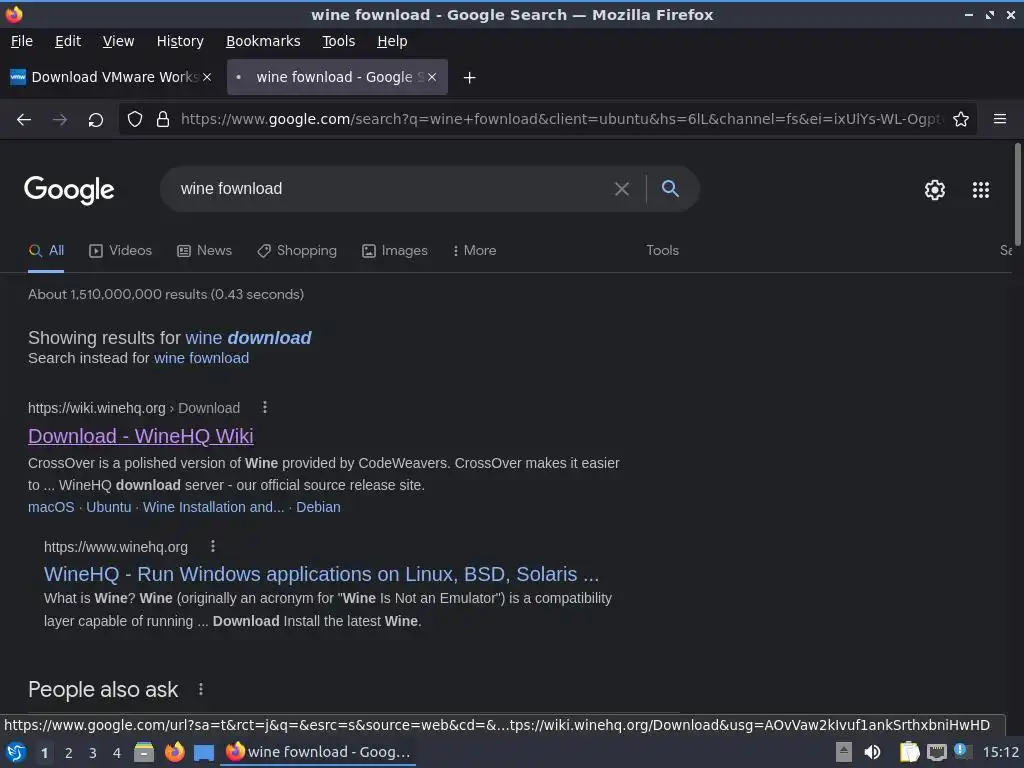Viewport: 1024px width, 768px height.
Task: Select the Shopping search tab
Action: tap(297, 251)
